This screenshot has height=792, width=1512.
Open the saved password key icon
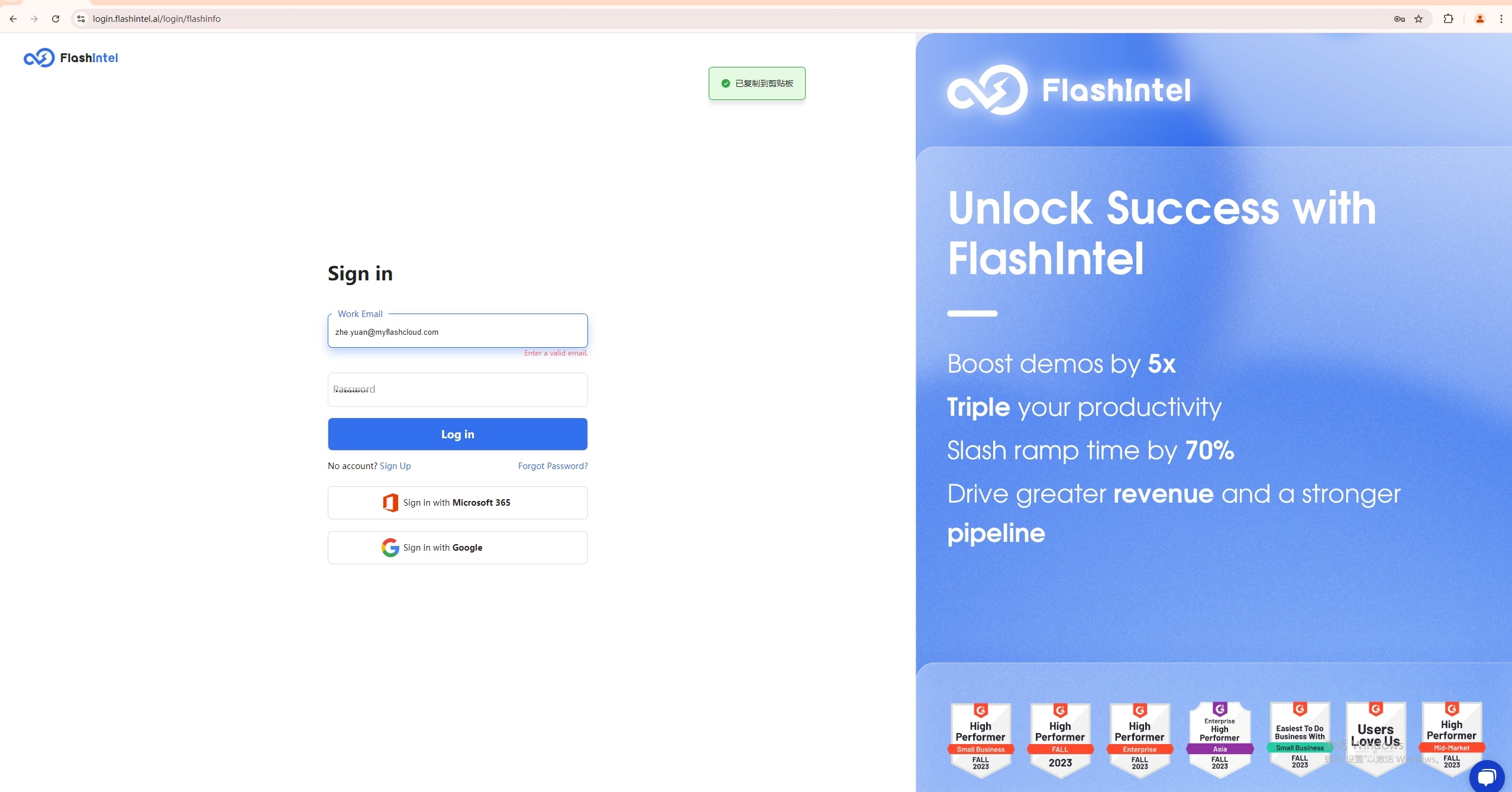coord(1399,19)
